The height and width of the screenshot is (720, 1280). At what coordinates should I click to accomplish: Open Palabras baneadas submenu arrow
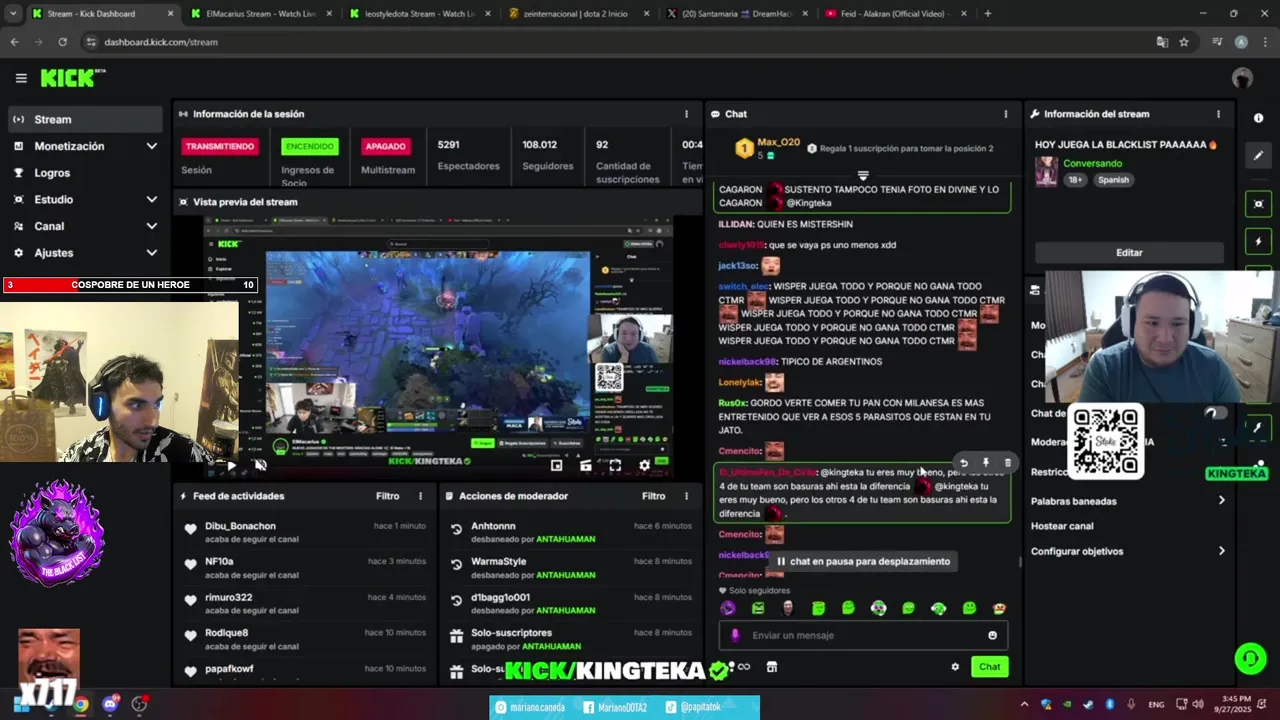click(1221, 501)
